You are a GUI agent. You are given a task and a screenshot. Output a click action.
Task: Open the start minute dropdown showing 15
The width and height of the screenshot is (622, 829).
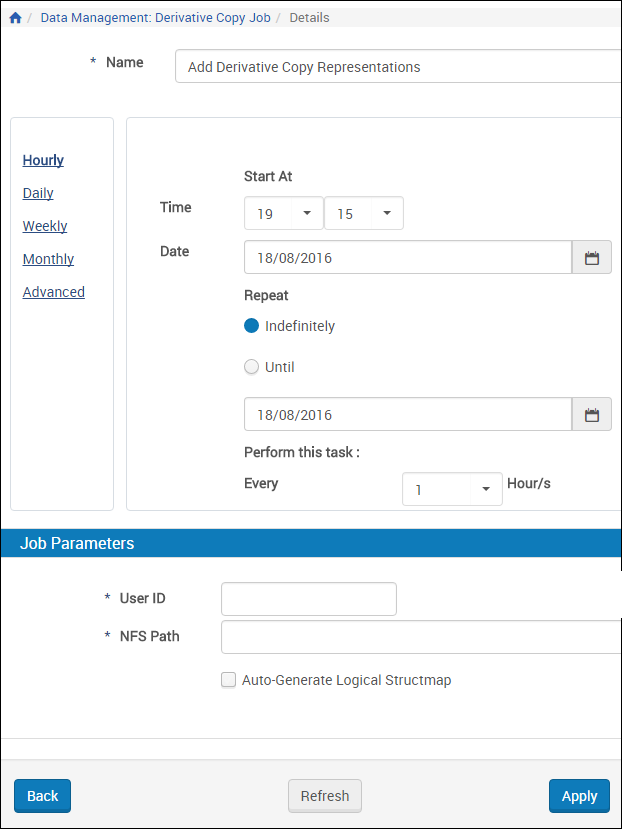[364, 214]
